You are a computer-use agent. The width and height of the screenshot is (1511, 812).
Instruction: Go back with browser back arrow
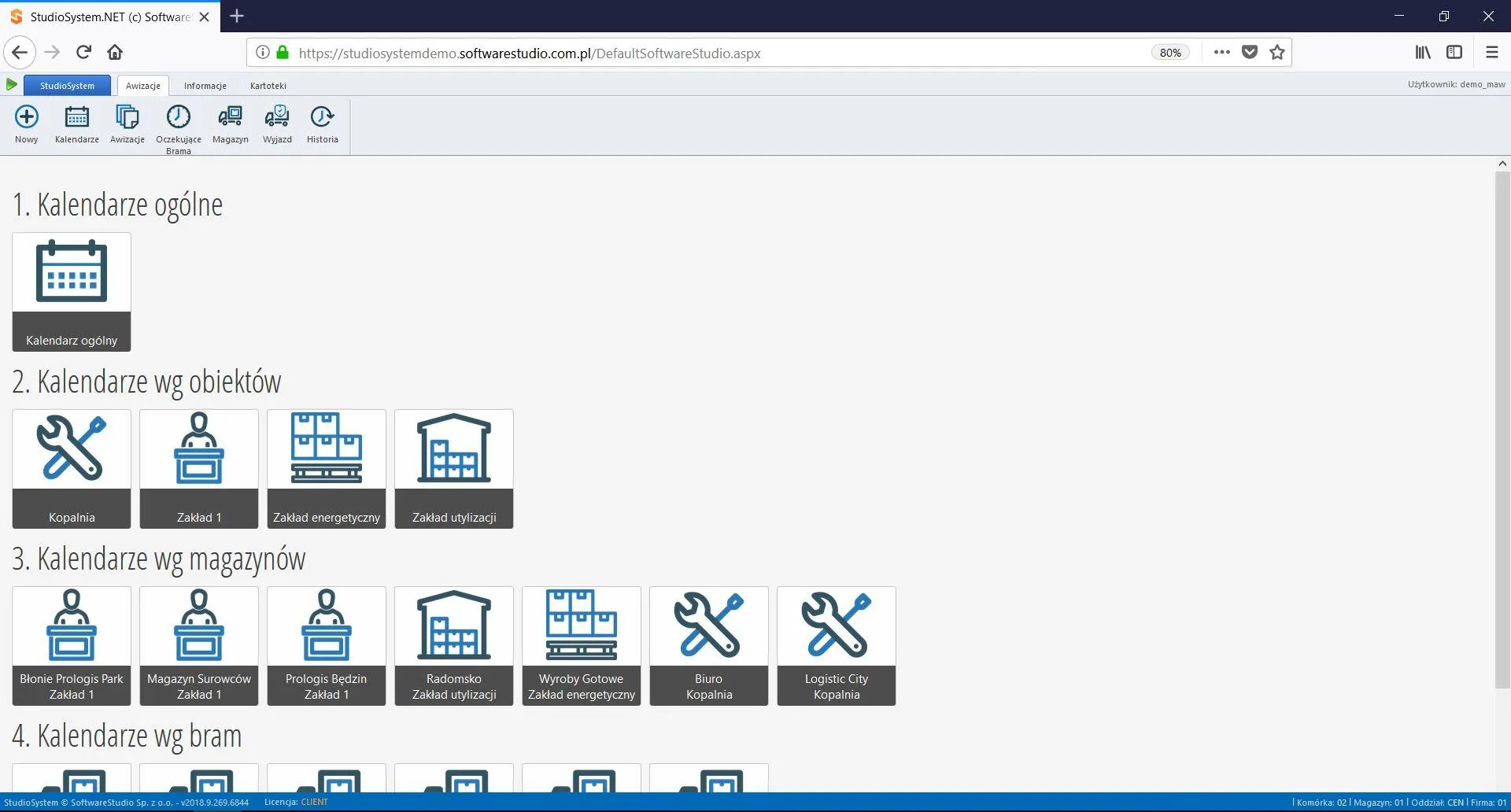tap(20, 53)
